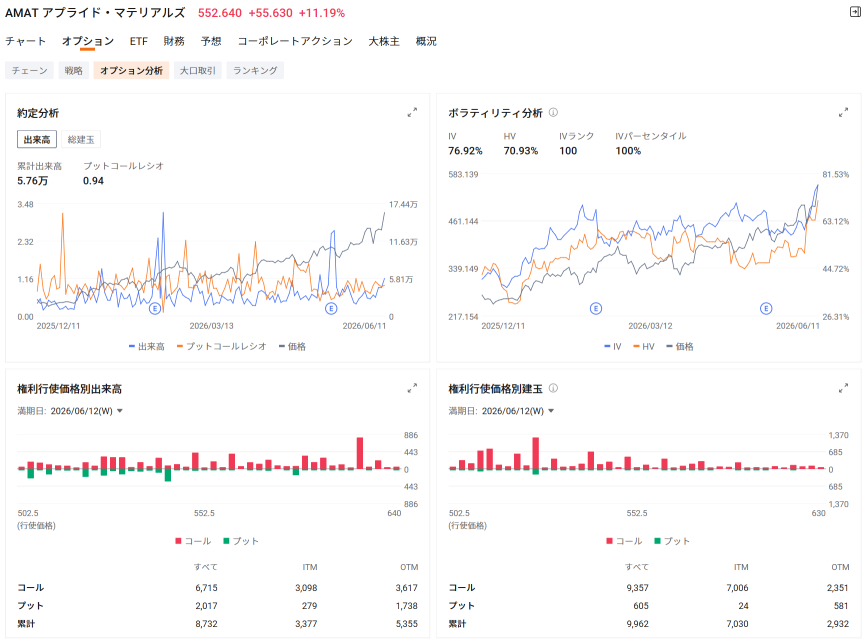The height and width of the screenshot is (643, 867).
Task: Toggle 価格 legend series in volatility chart
Action: (680, 347)
